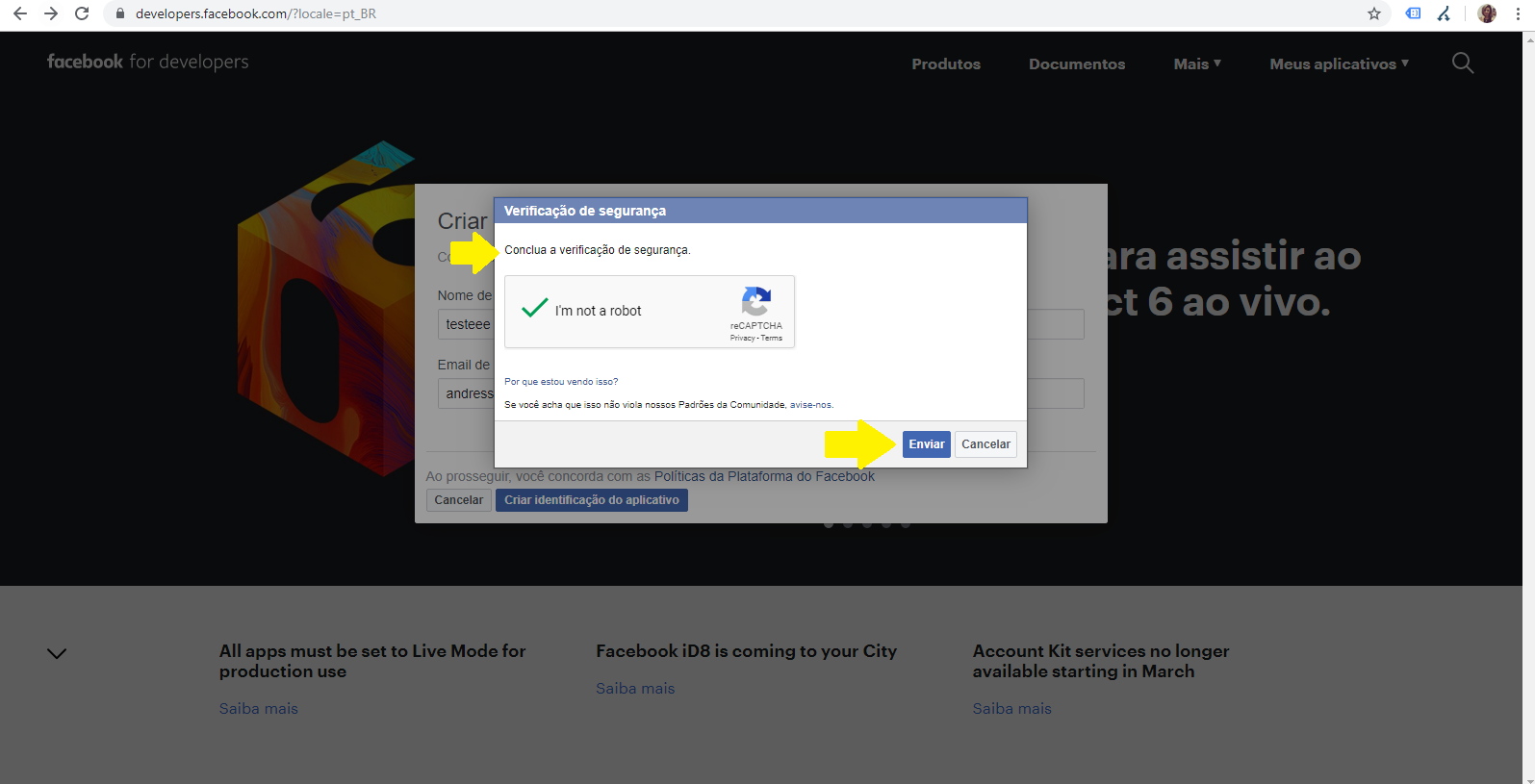The height and width of the screenshot is (784, 1535).
Task: Open the Documentos menu
Action: click(1077, 63)
